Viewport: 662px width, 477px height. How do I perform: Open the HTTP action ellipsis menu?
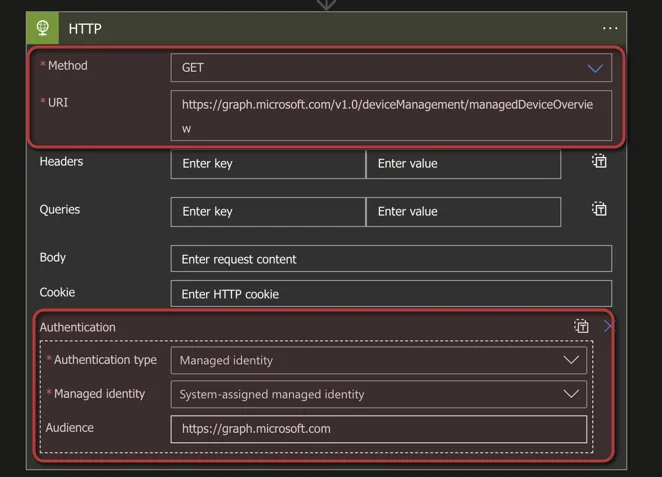click(610, 28)
